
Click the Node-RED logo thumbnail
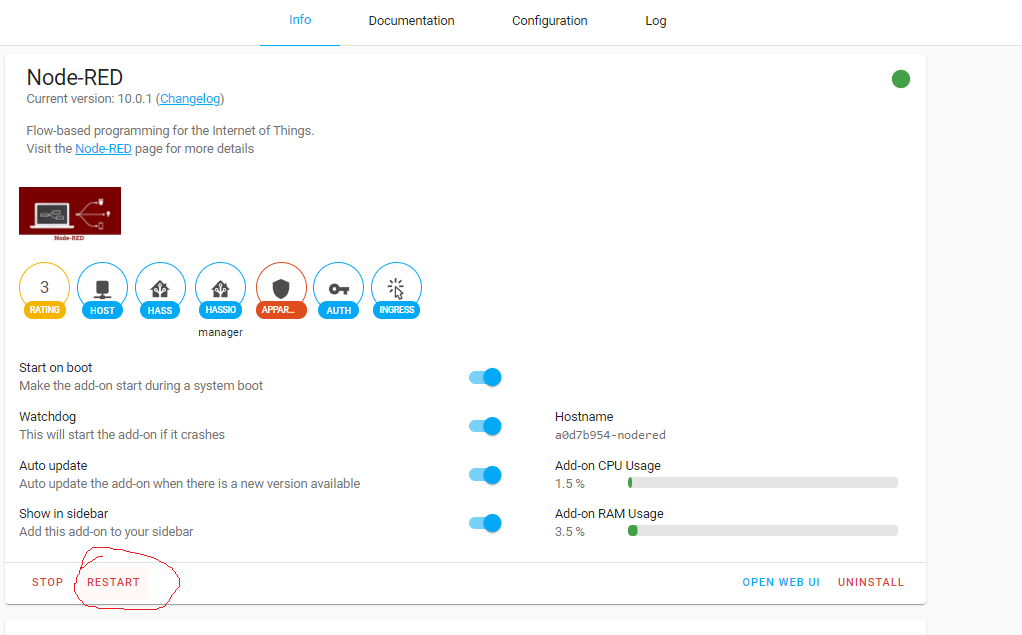pyautogui.click(x=69, y=210)
